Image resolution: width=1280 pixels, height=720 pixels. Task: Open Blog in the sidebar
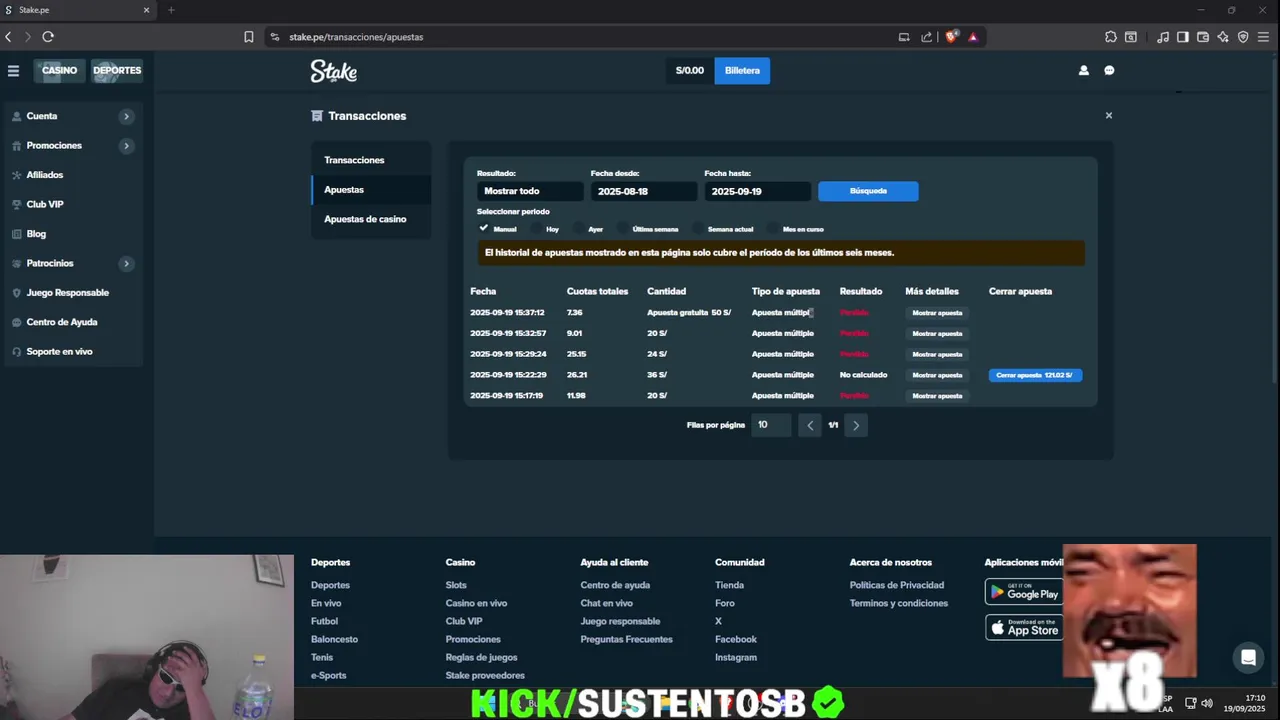click(x=36, y=234)
